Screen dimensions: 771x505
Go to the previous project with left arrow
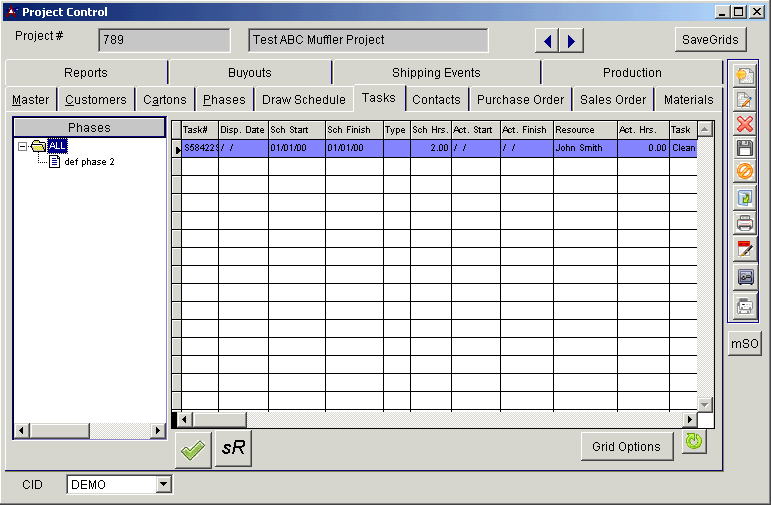(x=547, y=41)
